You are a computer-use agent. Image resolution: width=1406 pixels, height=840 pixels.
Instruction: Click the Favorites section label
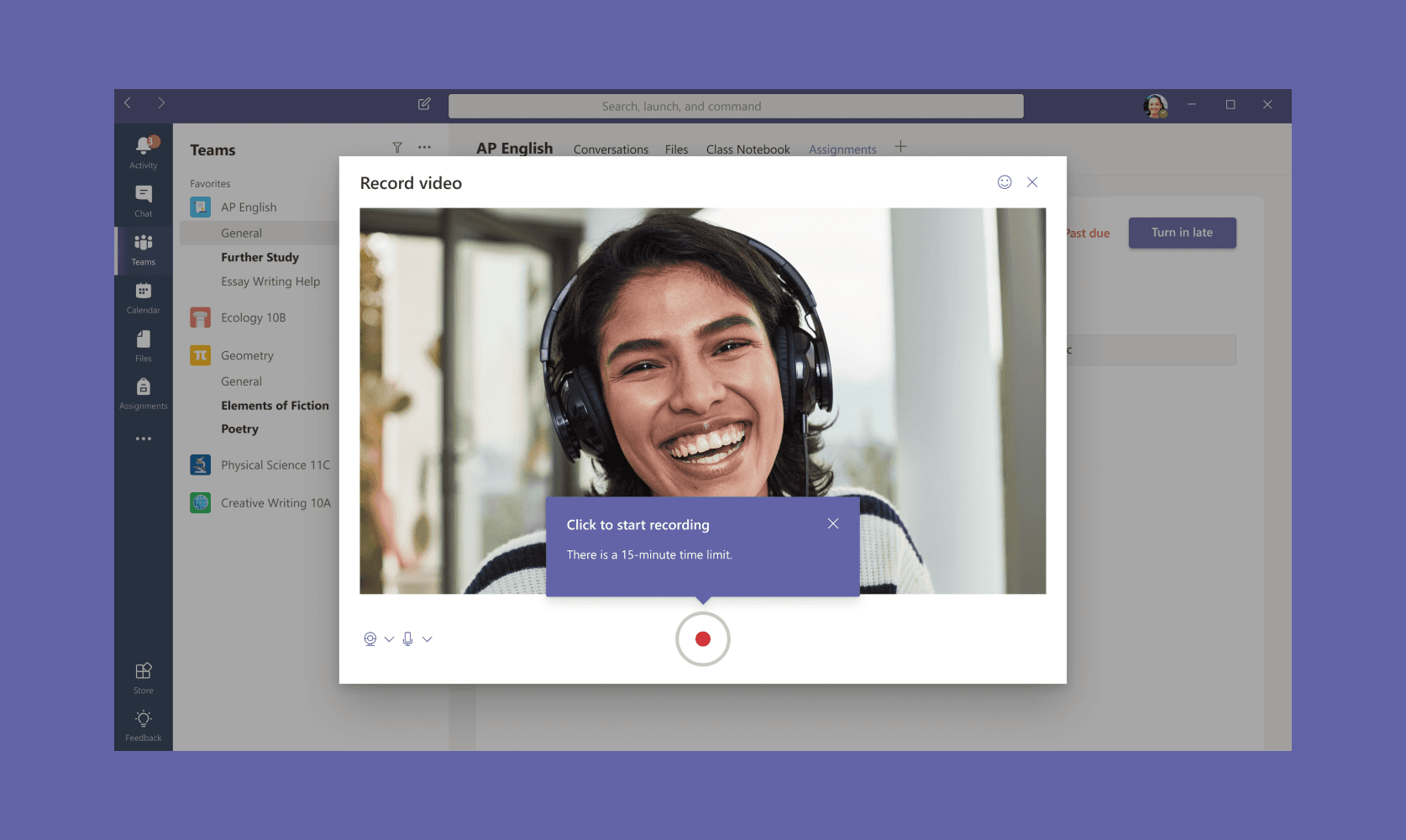click(210, 183)
